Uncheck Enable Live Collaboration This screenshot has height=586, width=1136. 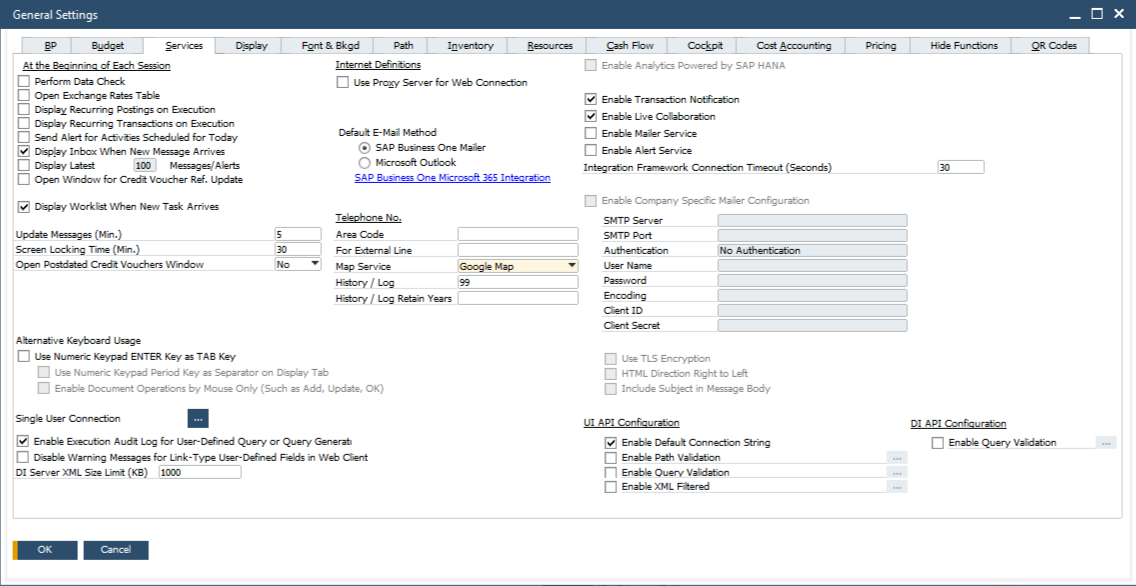(x=590, y=116)
